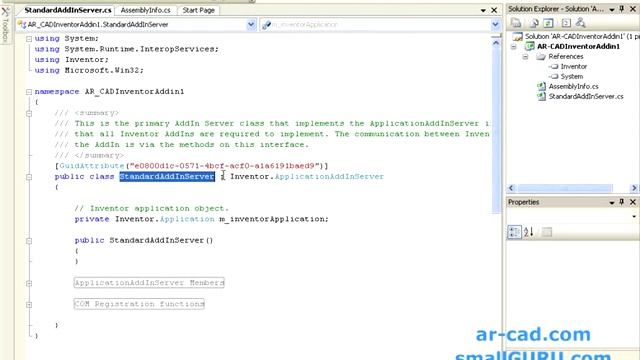Collapse the AR-CADInventorAddin1 project node
Image resolution: width=640 pixels, height=360 pixels.
(514, 47)
